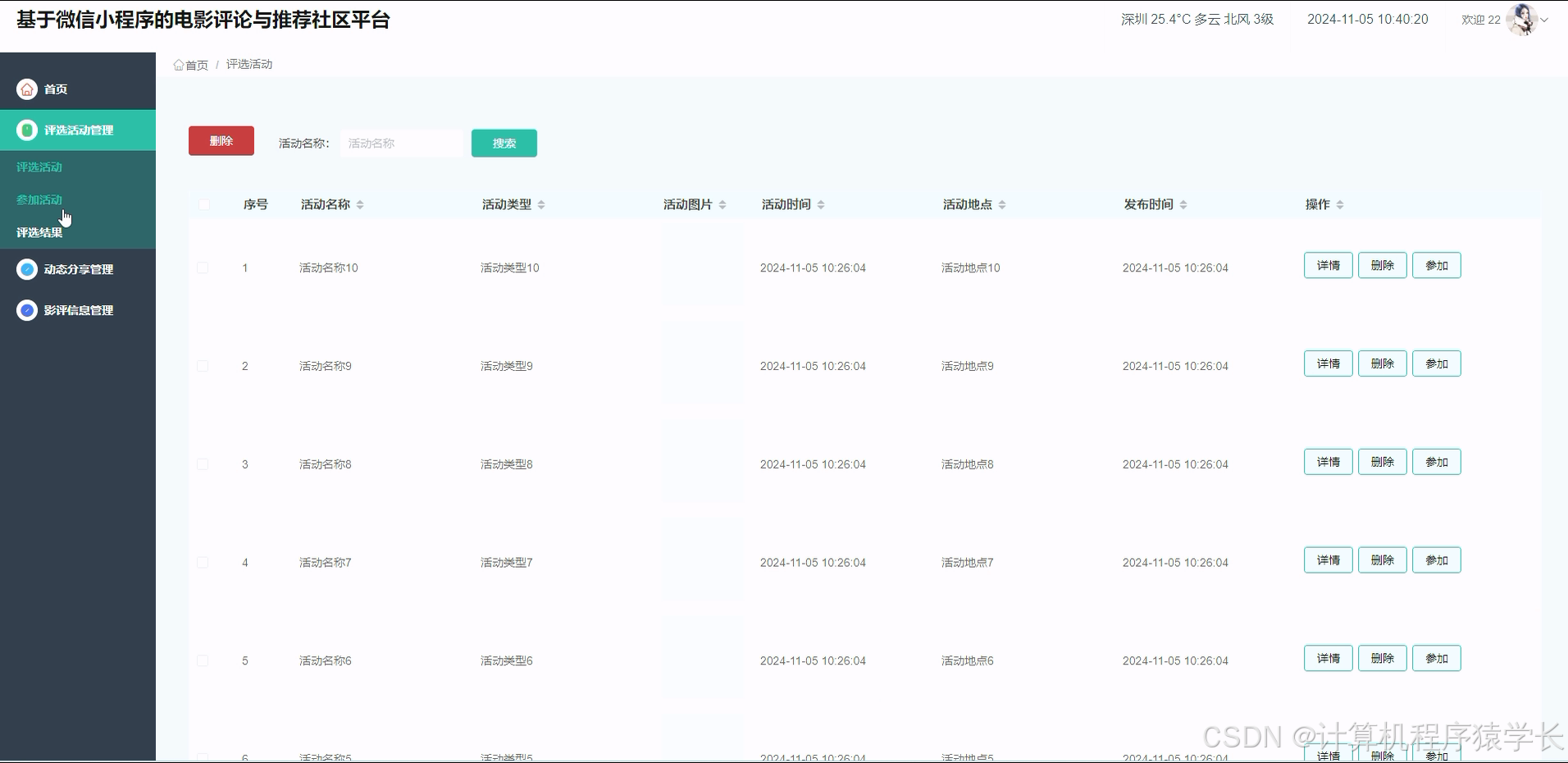The image size is (1568, 763).
Task: Focus the 活动名称 search input
Action: click(x=402, y=143)
